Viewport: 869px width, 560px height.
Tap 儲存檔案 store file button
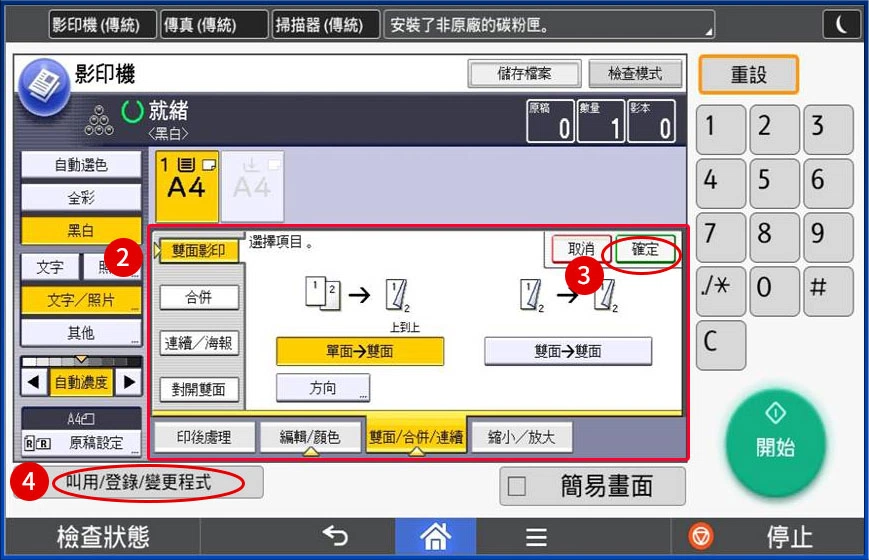[524, 74]
